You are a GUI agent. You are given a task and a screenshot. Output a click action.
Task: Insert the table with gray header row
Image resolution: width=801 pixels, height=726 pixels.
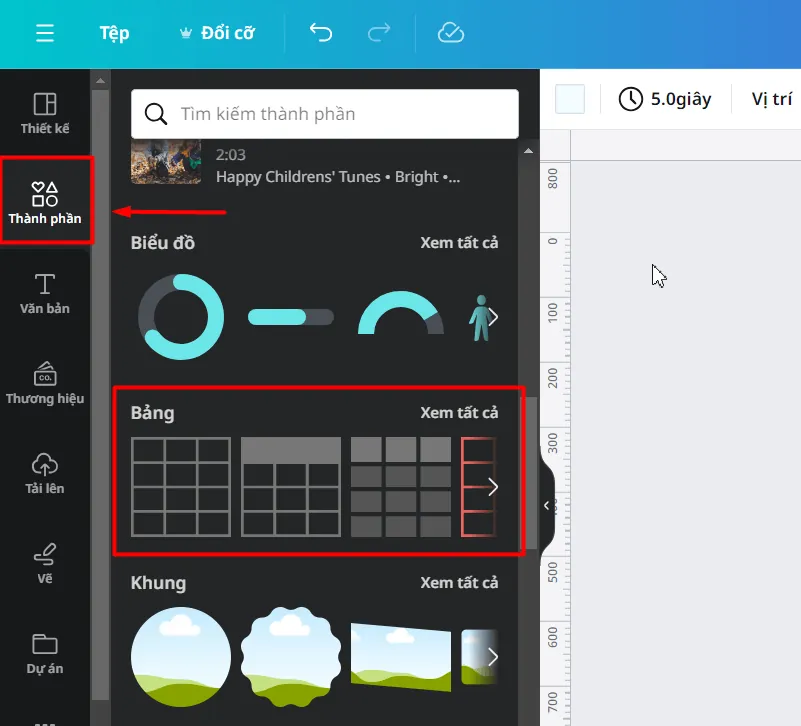coord(291,487)
